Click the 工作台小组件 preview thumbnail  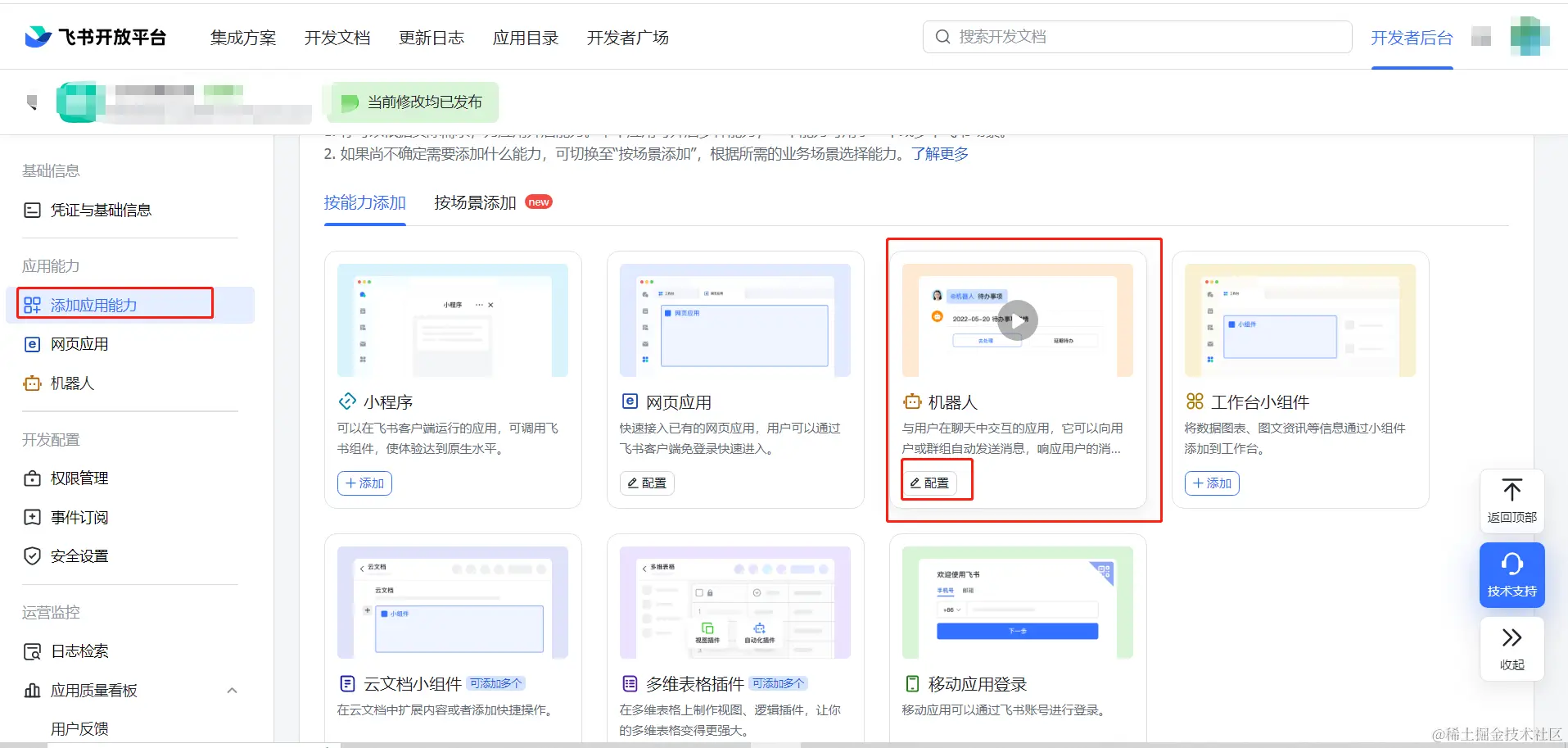[x=1300, y=320]
